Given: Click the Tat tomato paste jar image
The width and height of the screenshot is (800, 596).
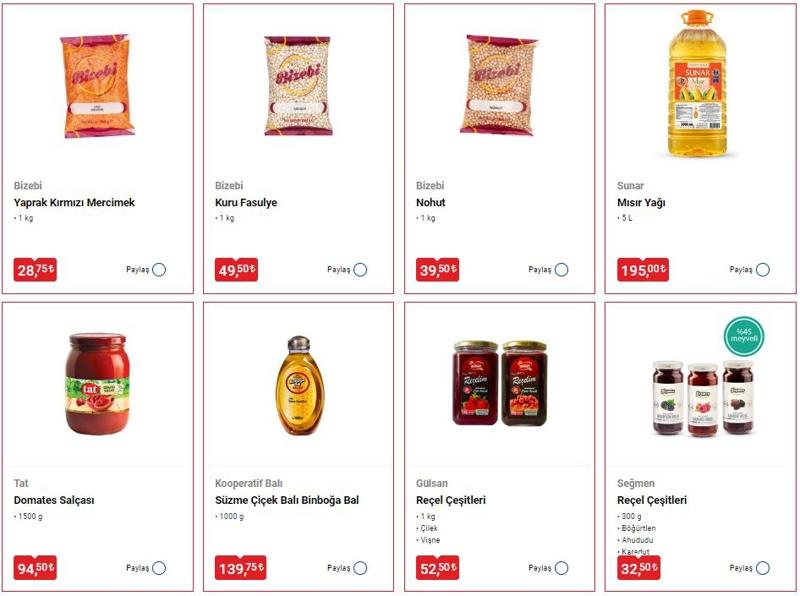Looking at the screenshot, I should click(x=97, y=384).
